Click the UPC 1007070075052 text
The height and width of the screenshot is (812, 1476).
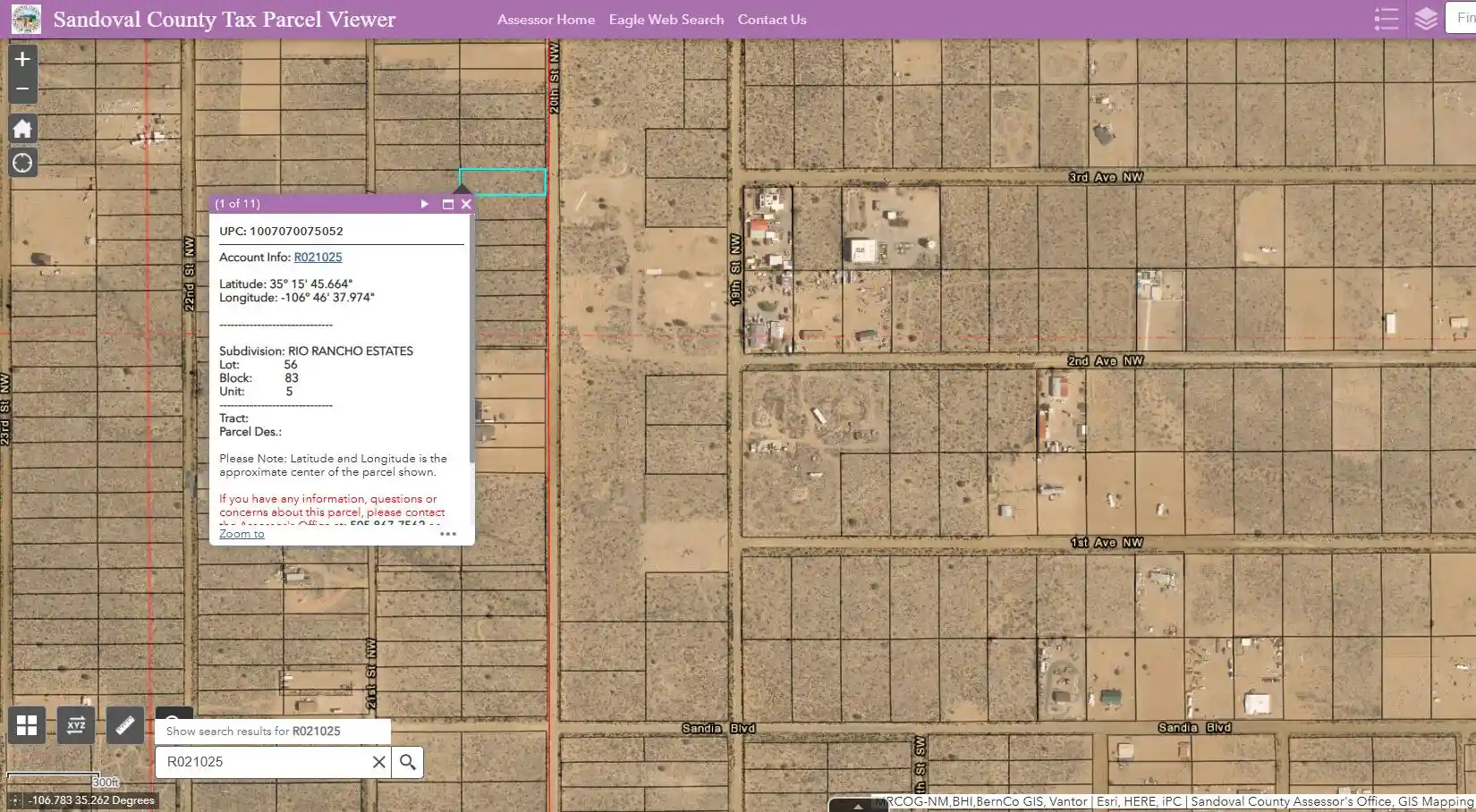(281, 231)
